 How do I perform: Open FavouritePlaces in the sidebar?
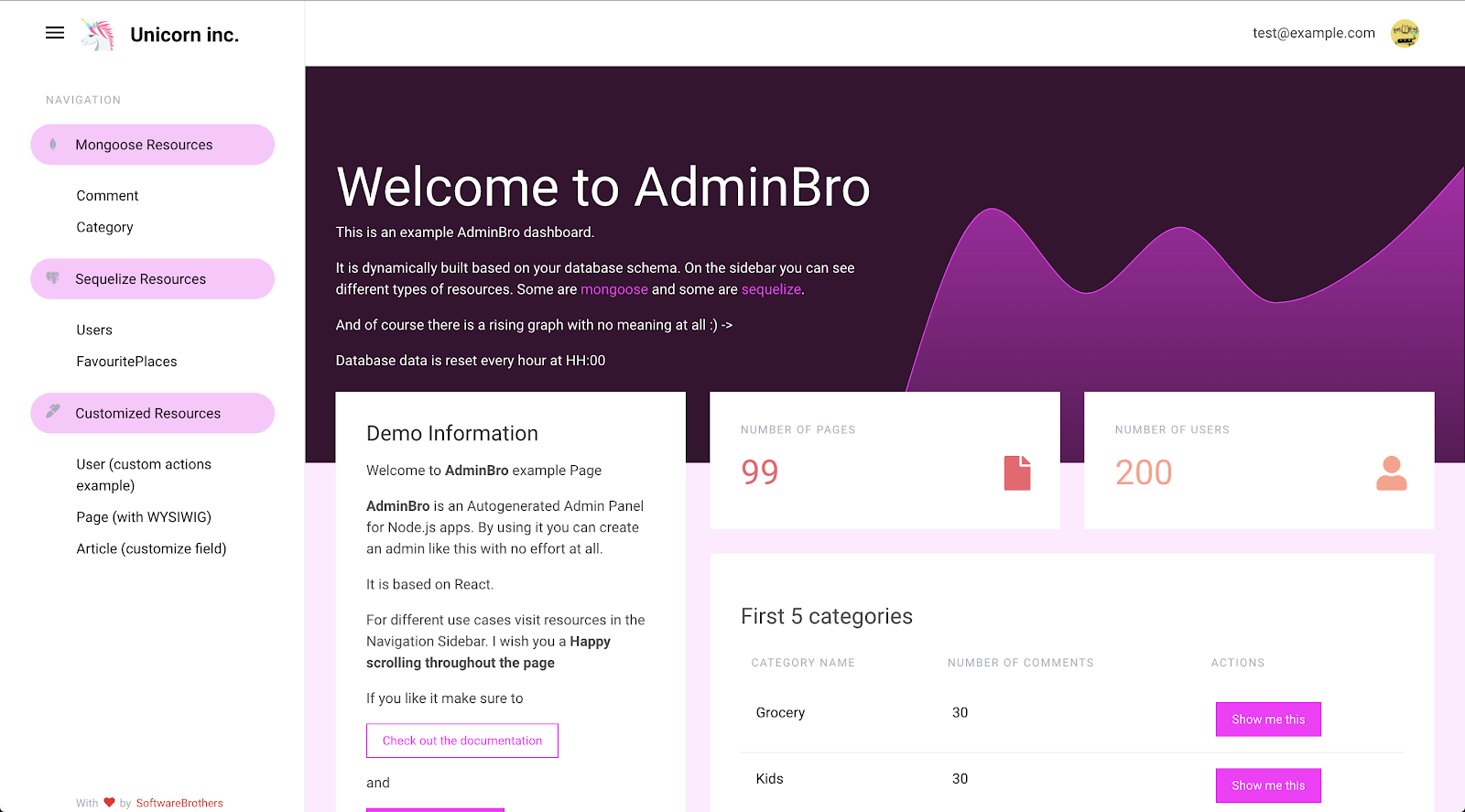(126, 362)
